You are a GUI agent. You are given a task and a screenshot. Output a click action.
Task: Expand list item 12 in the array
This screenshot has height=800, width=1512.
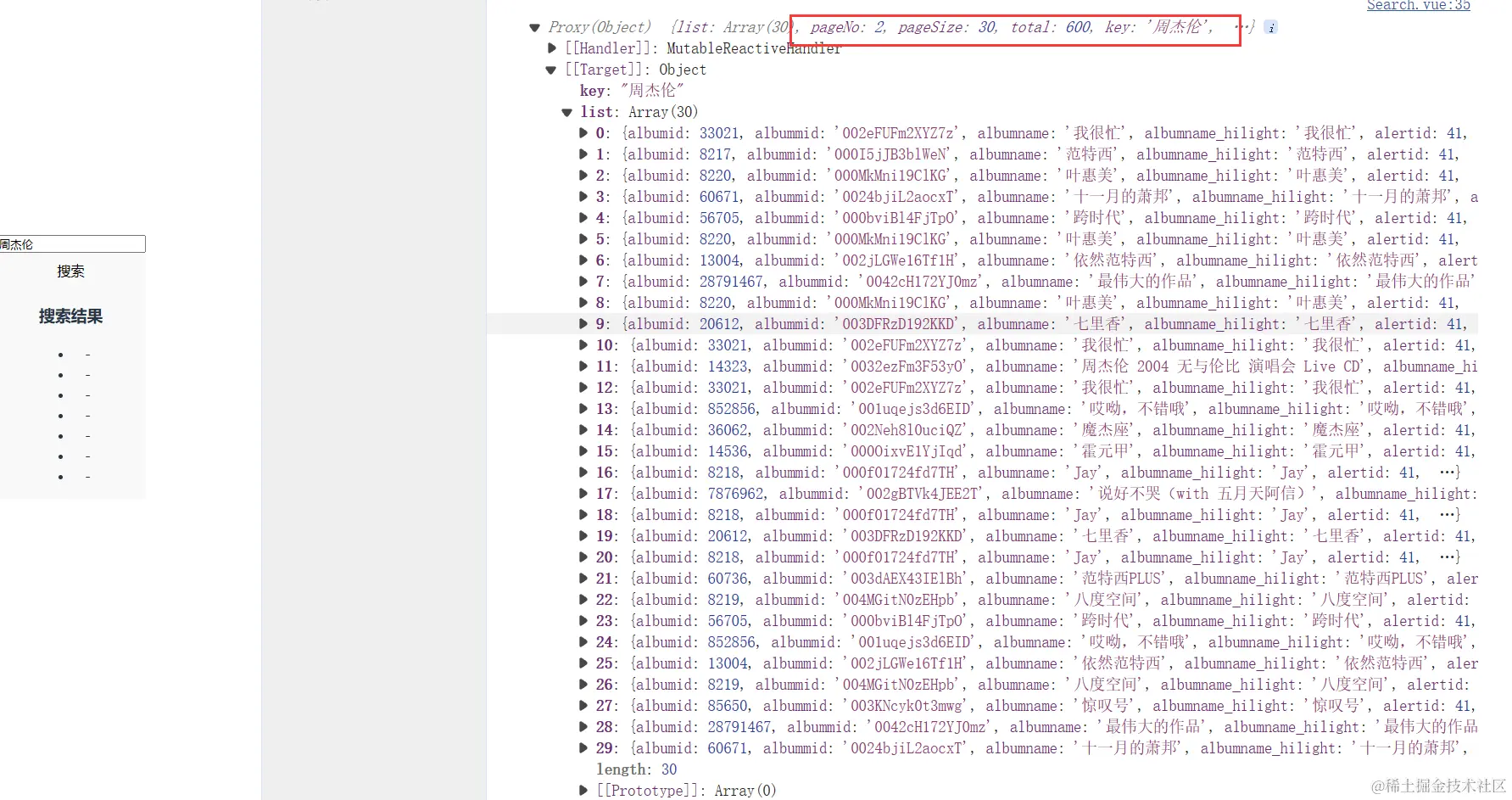point(583,388)
